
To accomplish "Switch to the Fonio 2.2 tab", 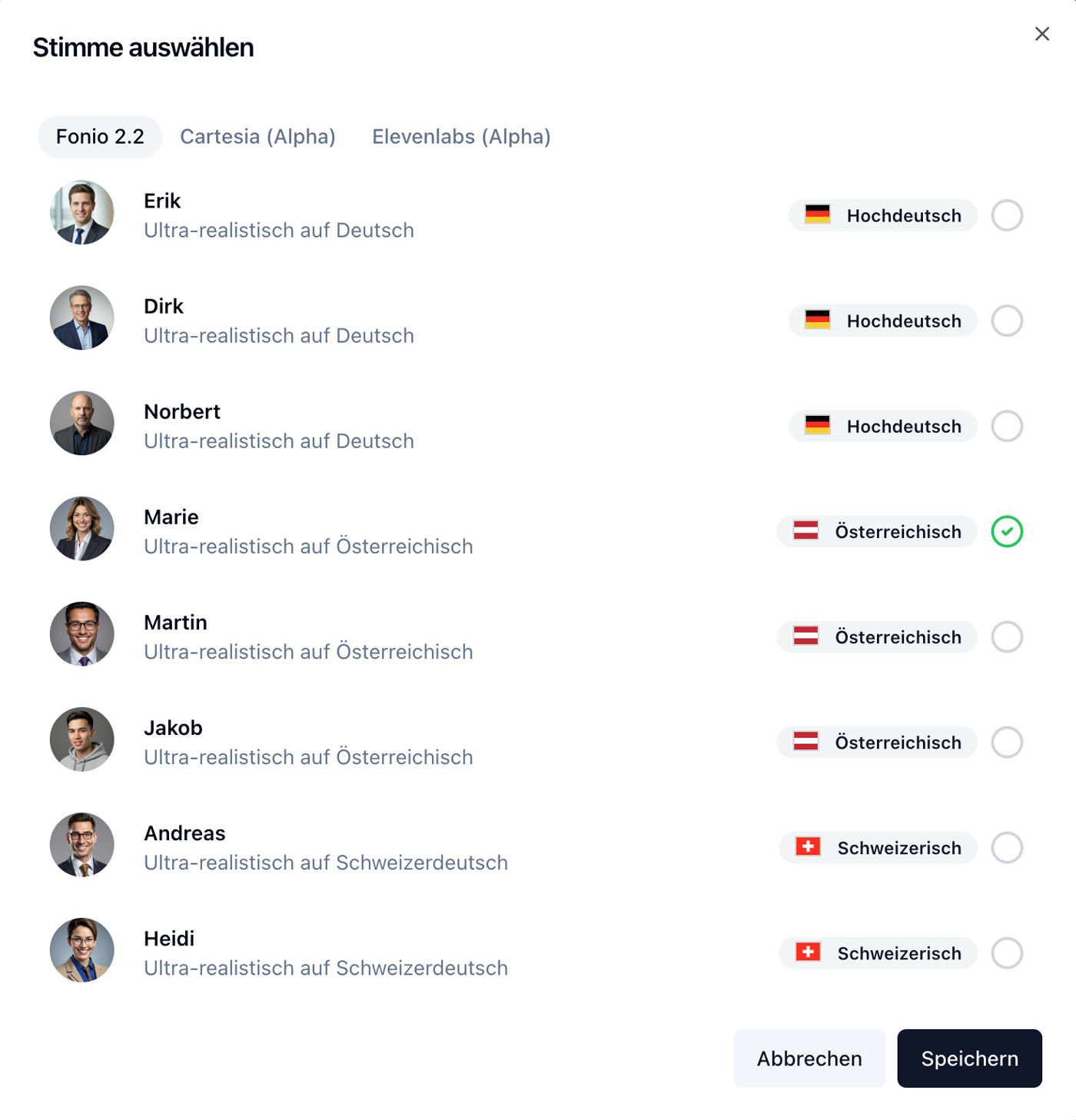I will pyautogui.click(x=99, y=136).
